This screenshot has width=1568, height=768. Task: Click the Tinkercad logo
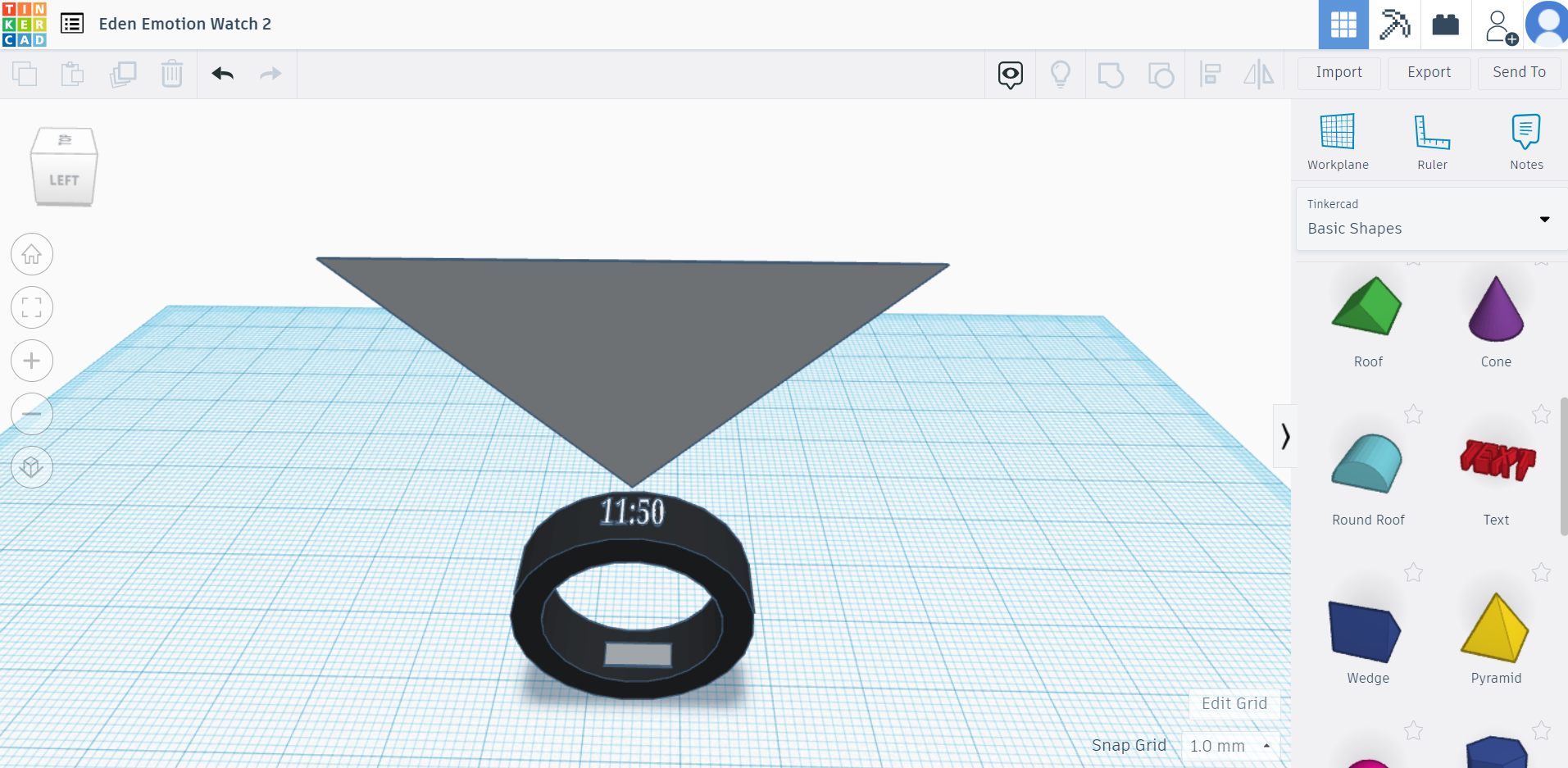25,25
